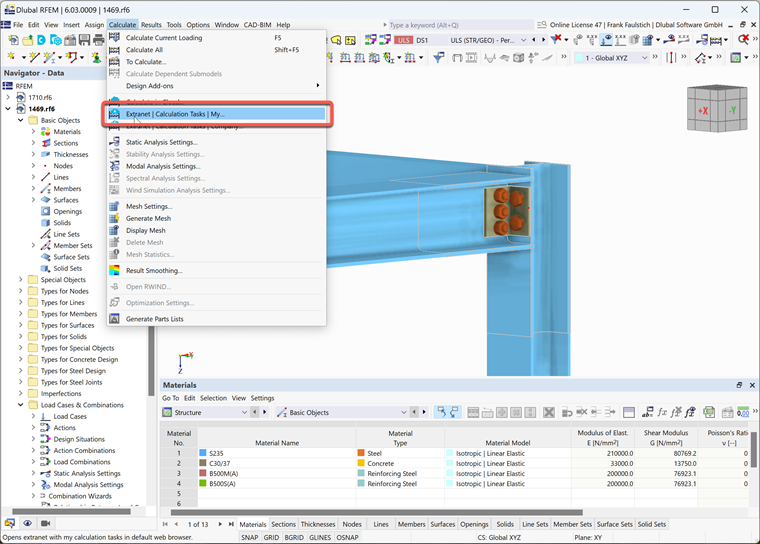Viewport: 760px width, 544px height.
Task: Open the CAD-BIM menu
Action: [x=257, y=25]
